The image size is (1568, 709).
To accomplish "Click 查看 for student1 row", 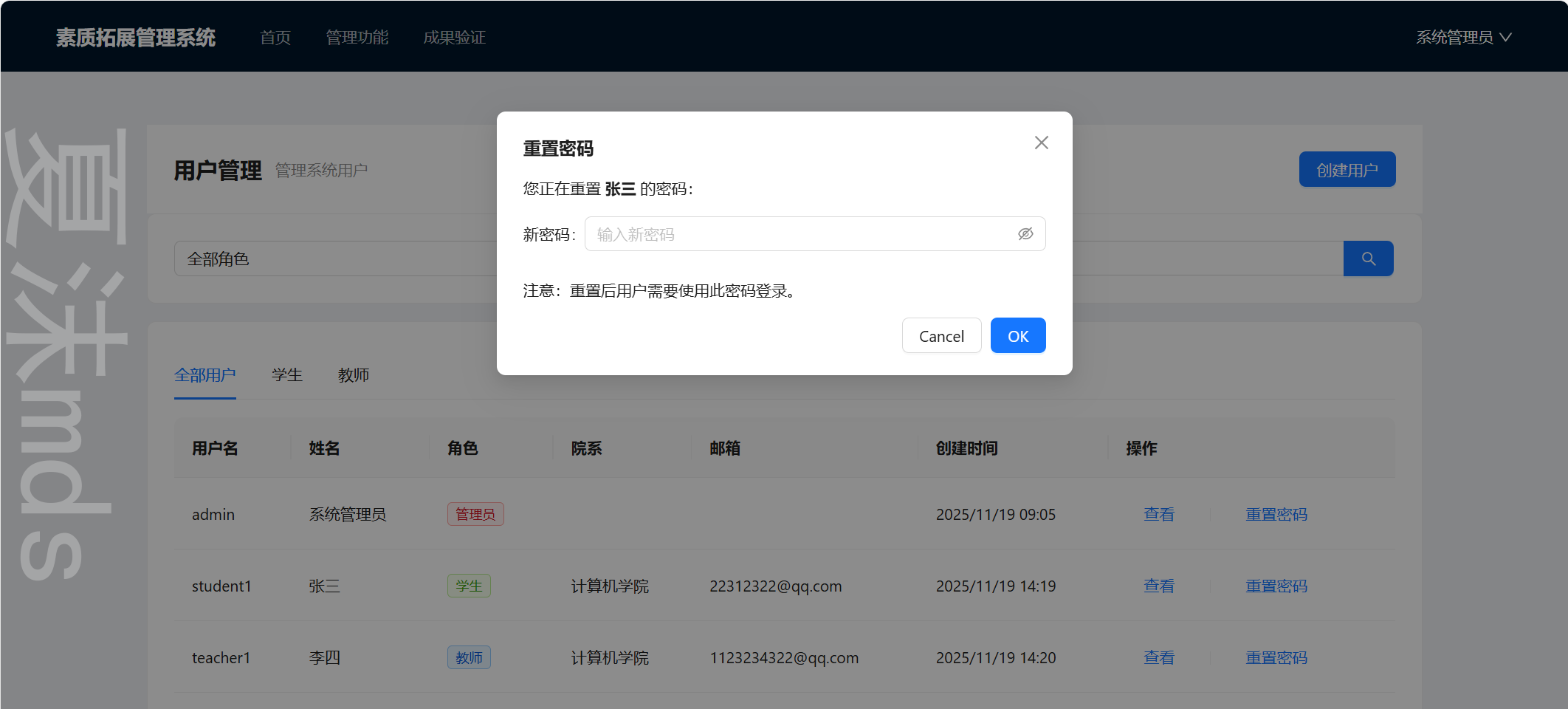I will click(x=1159, y=586).
